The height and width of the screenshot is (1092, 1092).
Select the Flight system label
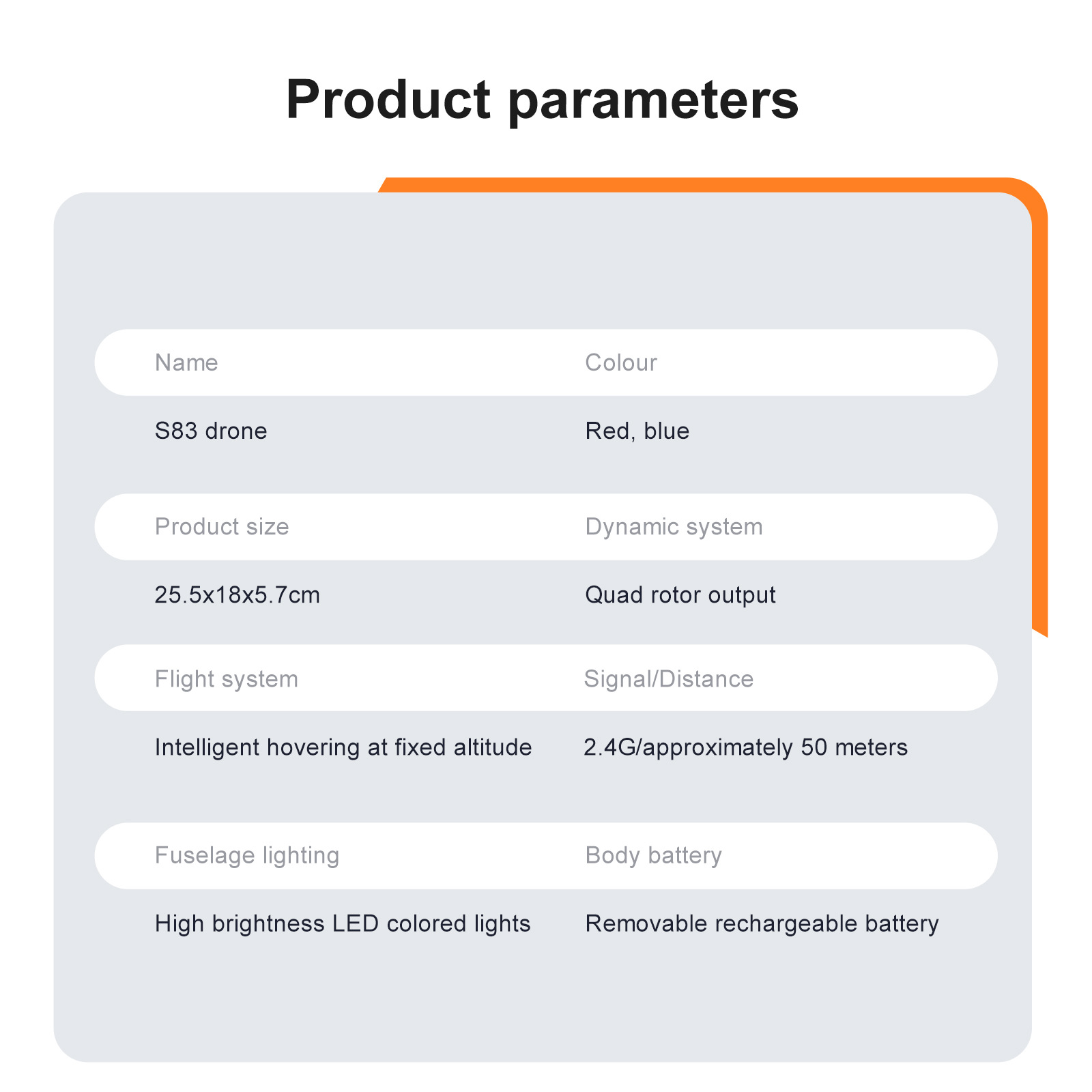click(x=227, y=679)
